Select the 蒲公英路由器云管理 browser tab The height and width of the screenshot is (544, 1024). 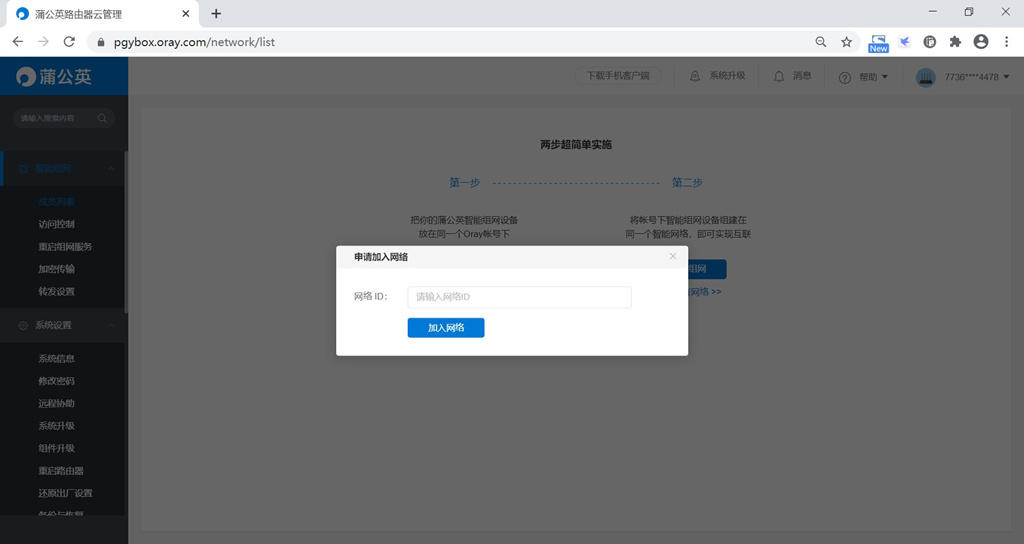pos(103,14)
